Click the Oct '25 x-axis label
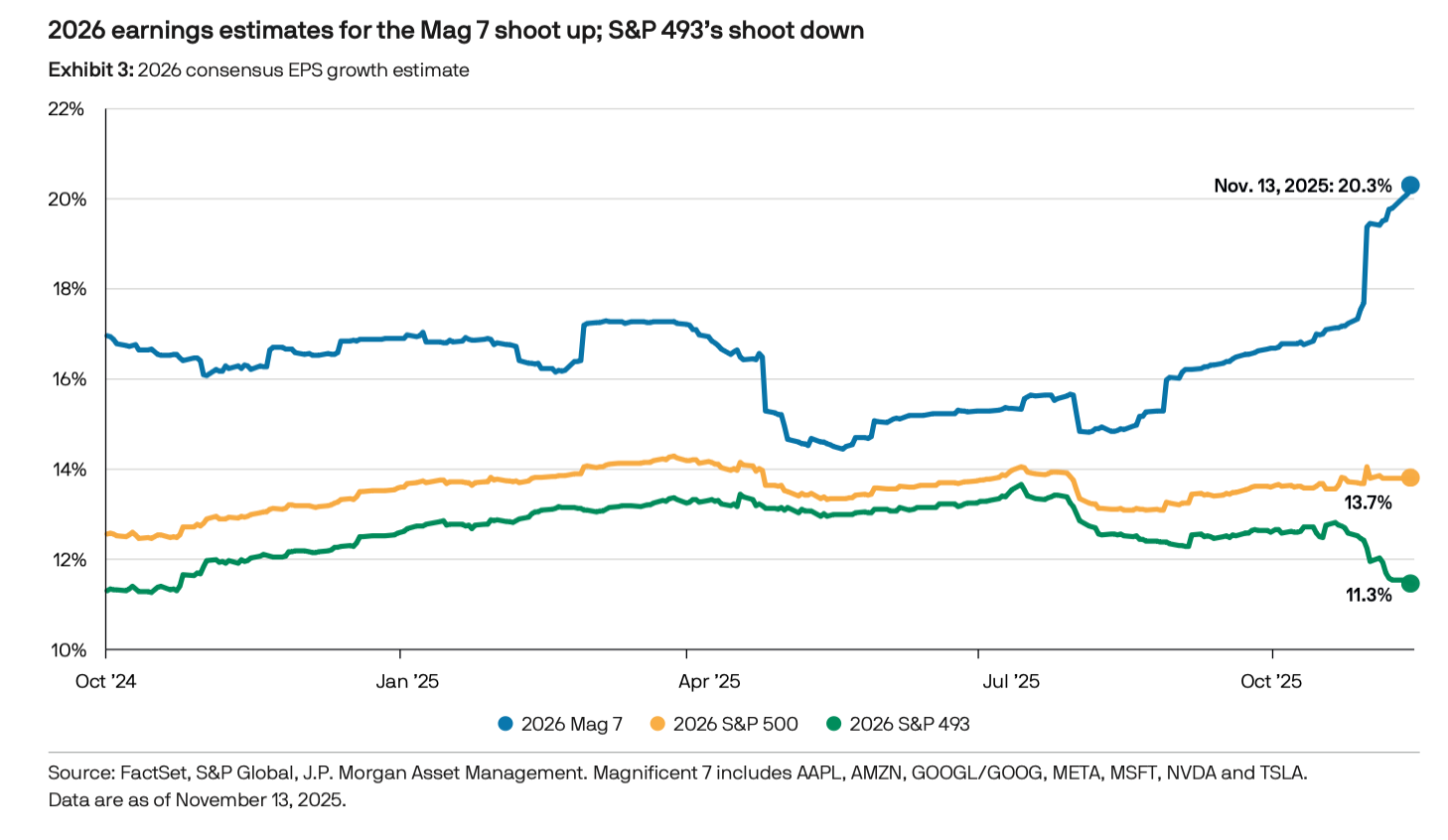The image size is (1448, 840). click(x=1271, y=681)
